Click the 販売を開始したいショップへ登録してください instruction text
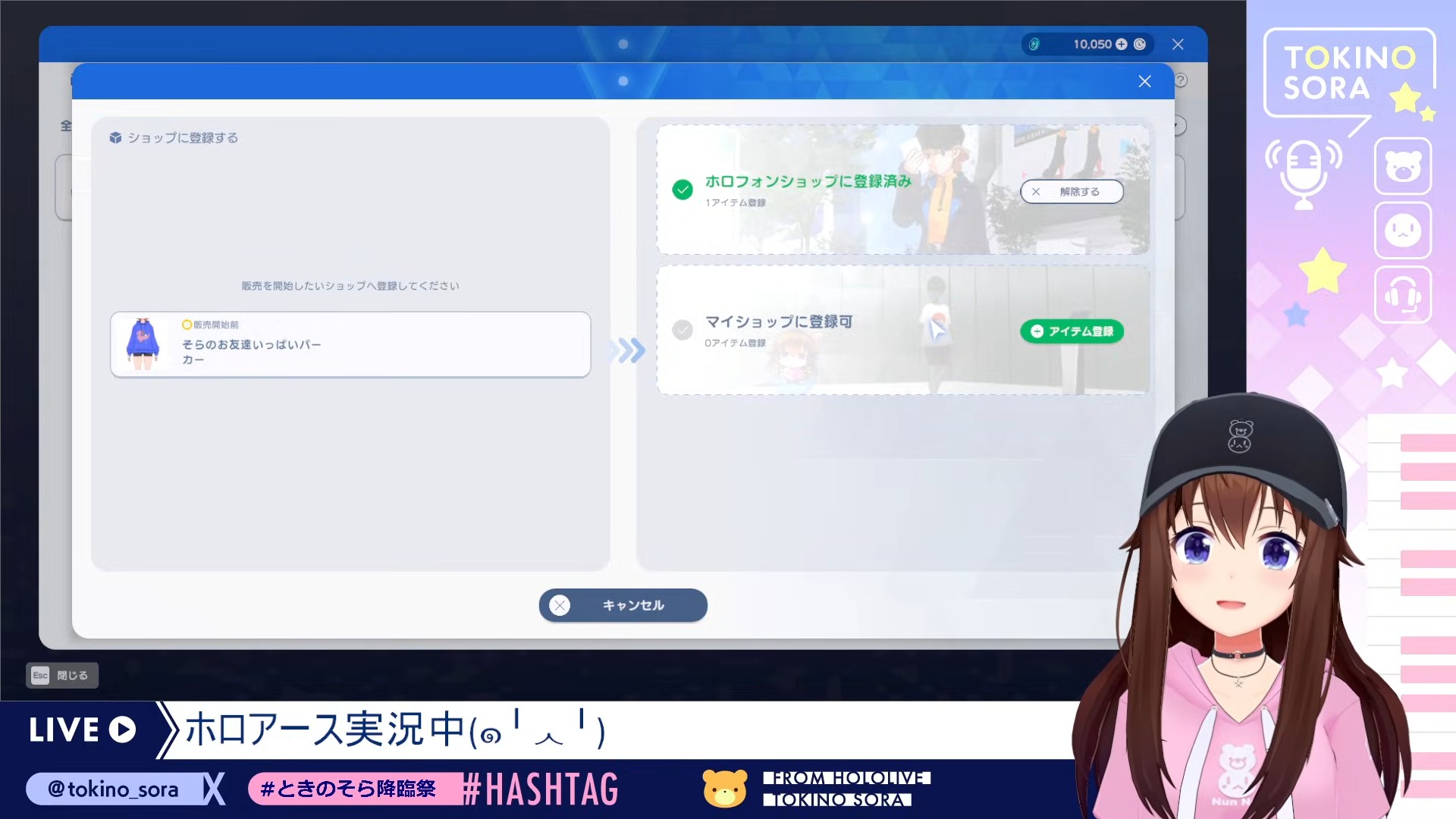The height and width of the screenshot is (819, 1456). pos(350,286)
